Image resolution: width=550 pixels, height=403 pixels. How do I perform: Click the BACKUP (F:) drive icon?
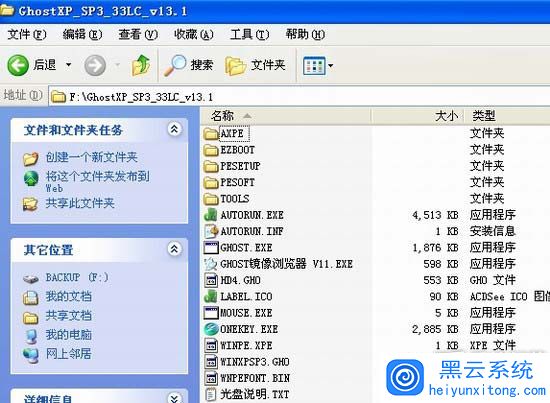[31, 278]
